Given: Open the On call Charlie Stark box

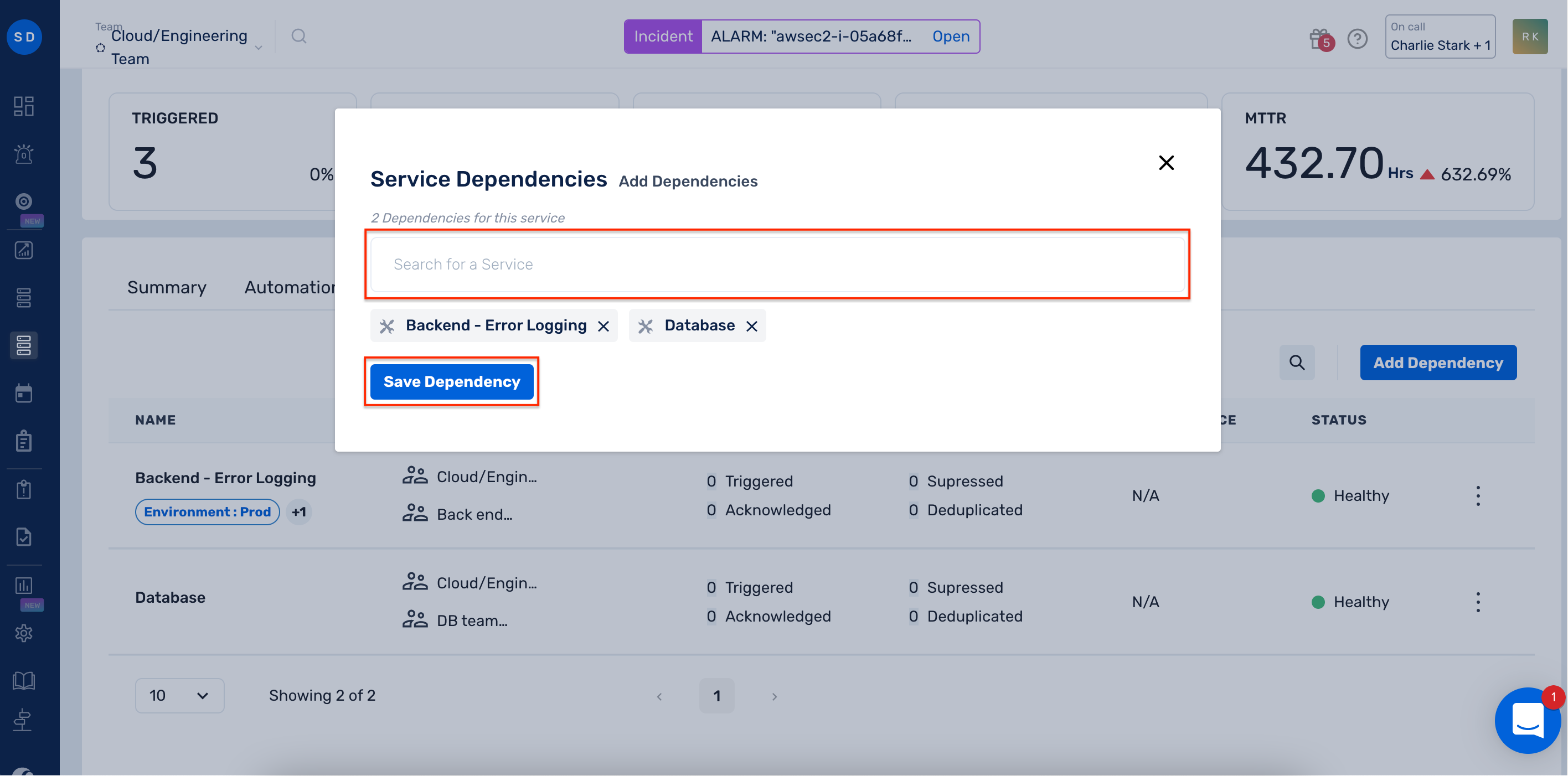Looking at the screenshot, I should point(1440,37).
